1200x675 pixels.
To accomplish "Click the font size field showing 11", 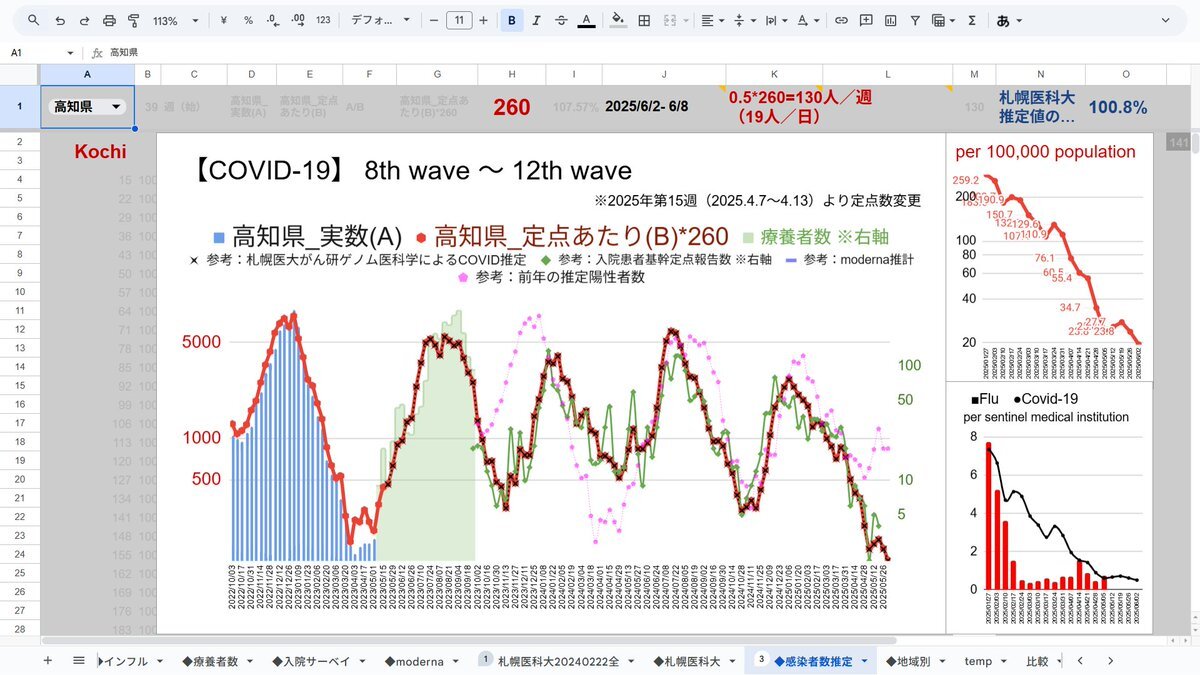I will click(x=459, y=20).
